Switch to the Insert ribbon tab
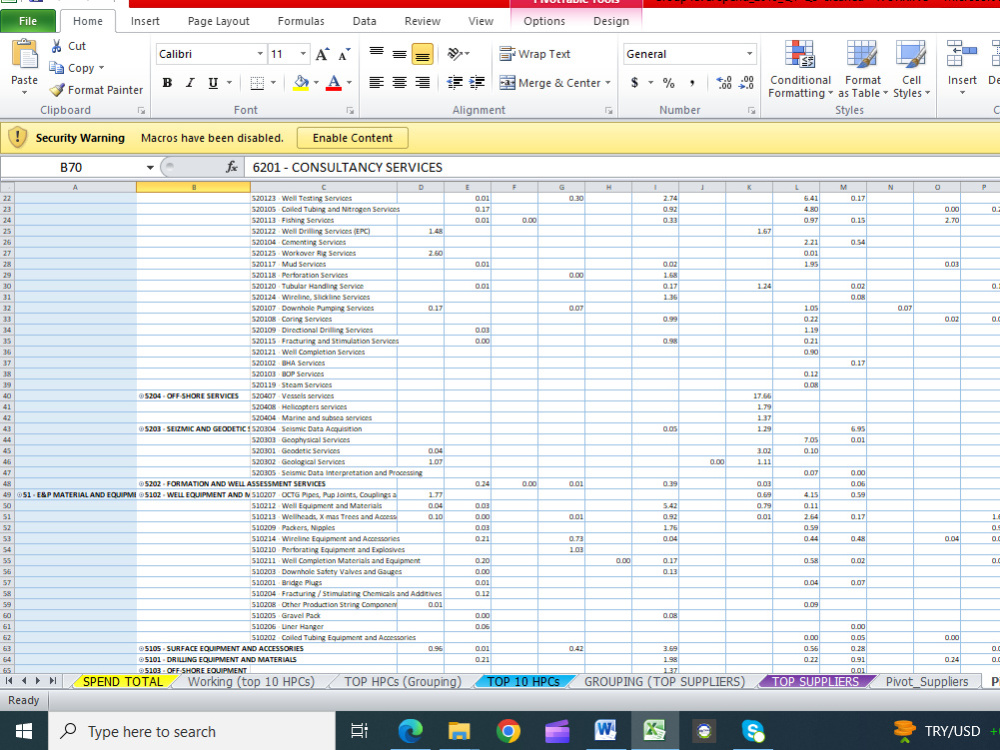The width and height of the screenshot is (1000, 750). pyautogui.click(x=145, y=21)
